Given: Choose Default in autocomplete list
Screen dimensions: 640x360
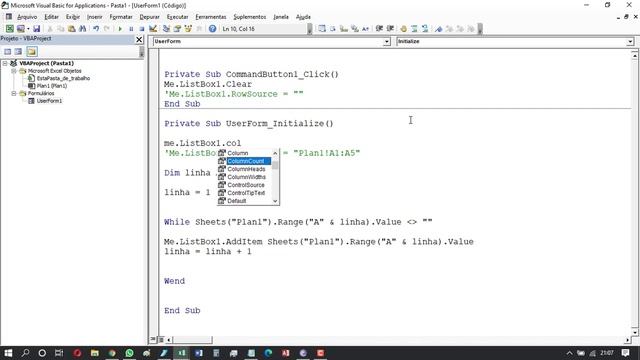Looking at the screenshot, I should click(x=244, y=201).
